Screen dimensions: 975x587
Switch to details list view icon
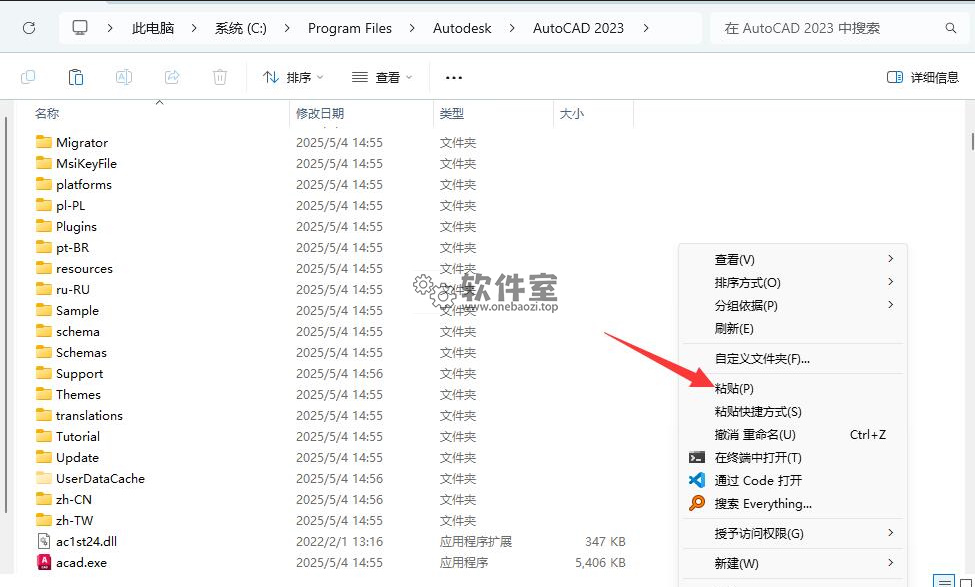point(945,582)
